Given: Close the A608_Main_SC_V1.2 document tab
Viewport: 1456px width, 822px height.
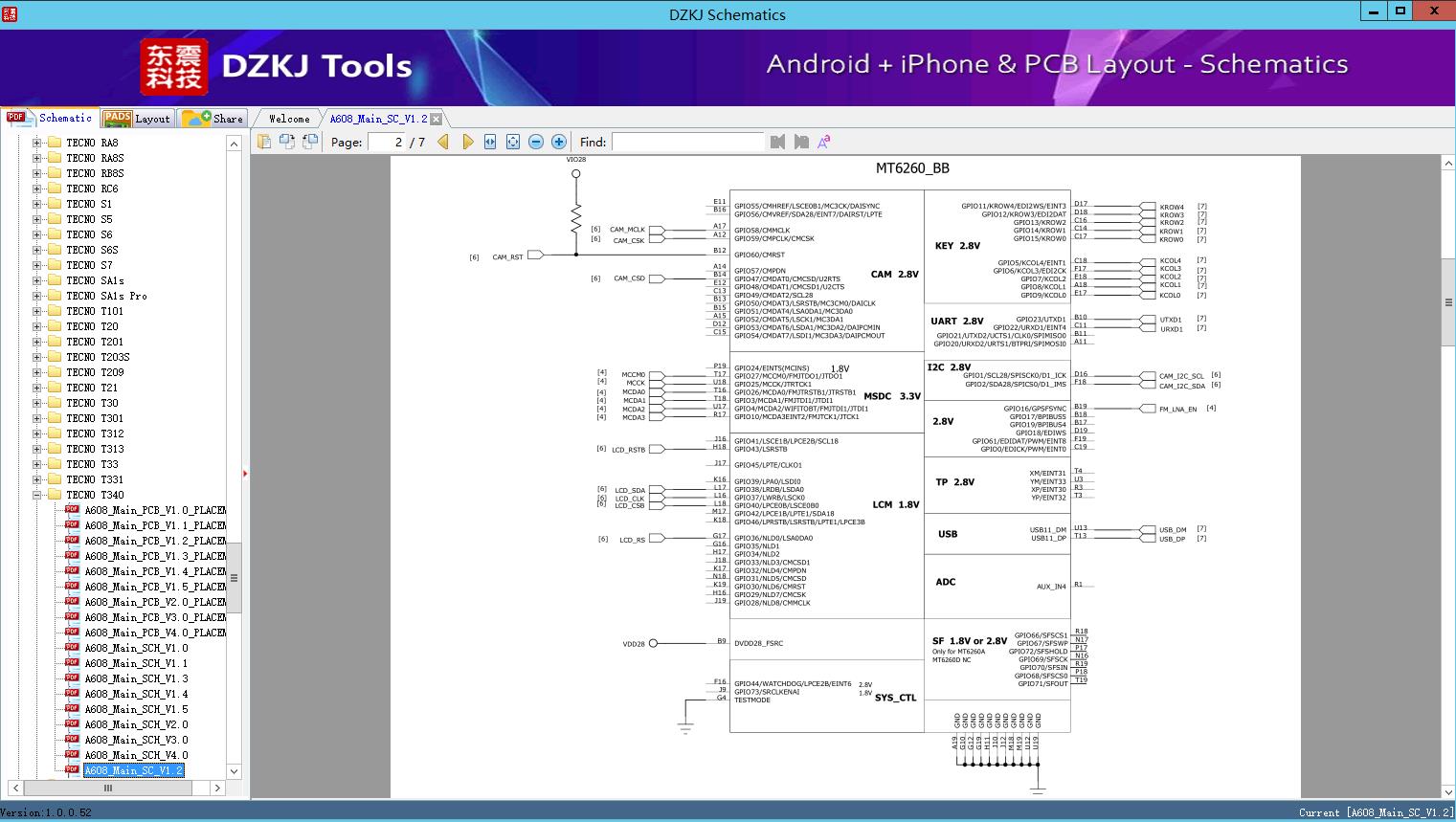Looking at the screenshot, I should (x=437, y=119).
